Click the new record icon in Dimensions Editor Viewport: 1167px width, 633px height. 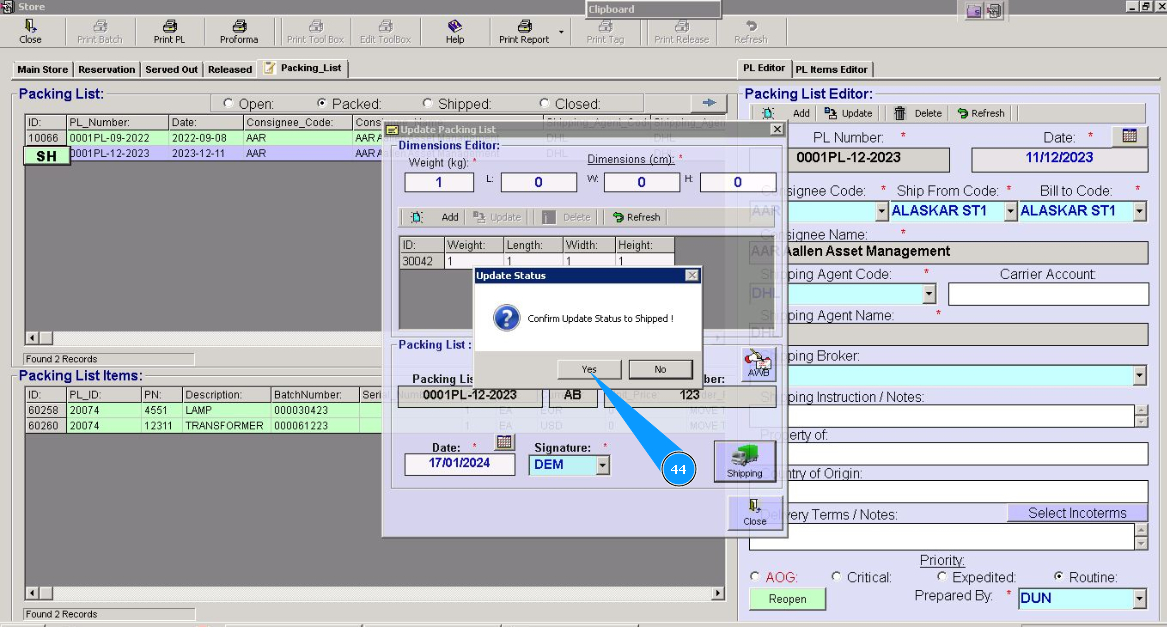(x=417, y=217)
